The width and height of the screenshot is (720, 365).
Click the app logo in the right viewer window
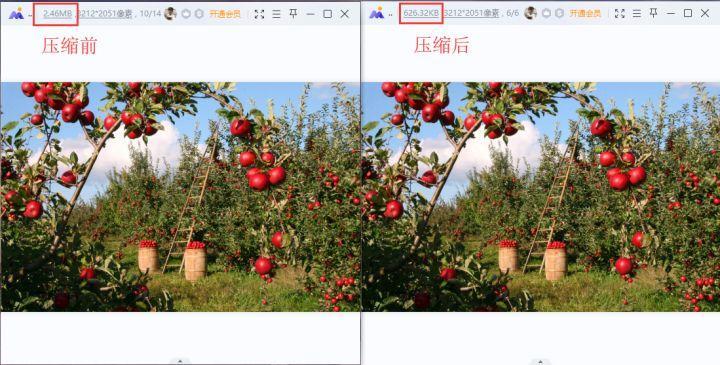tap(377, 13)
